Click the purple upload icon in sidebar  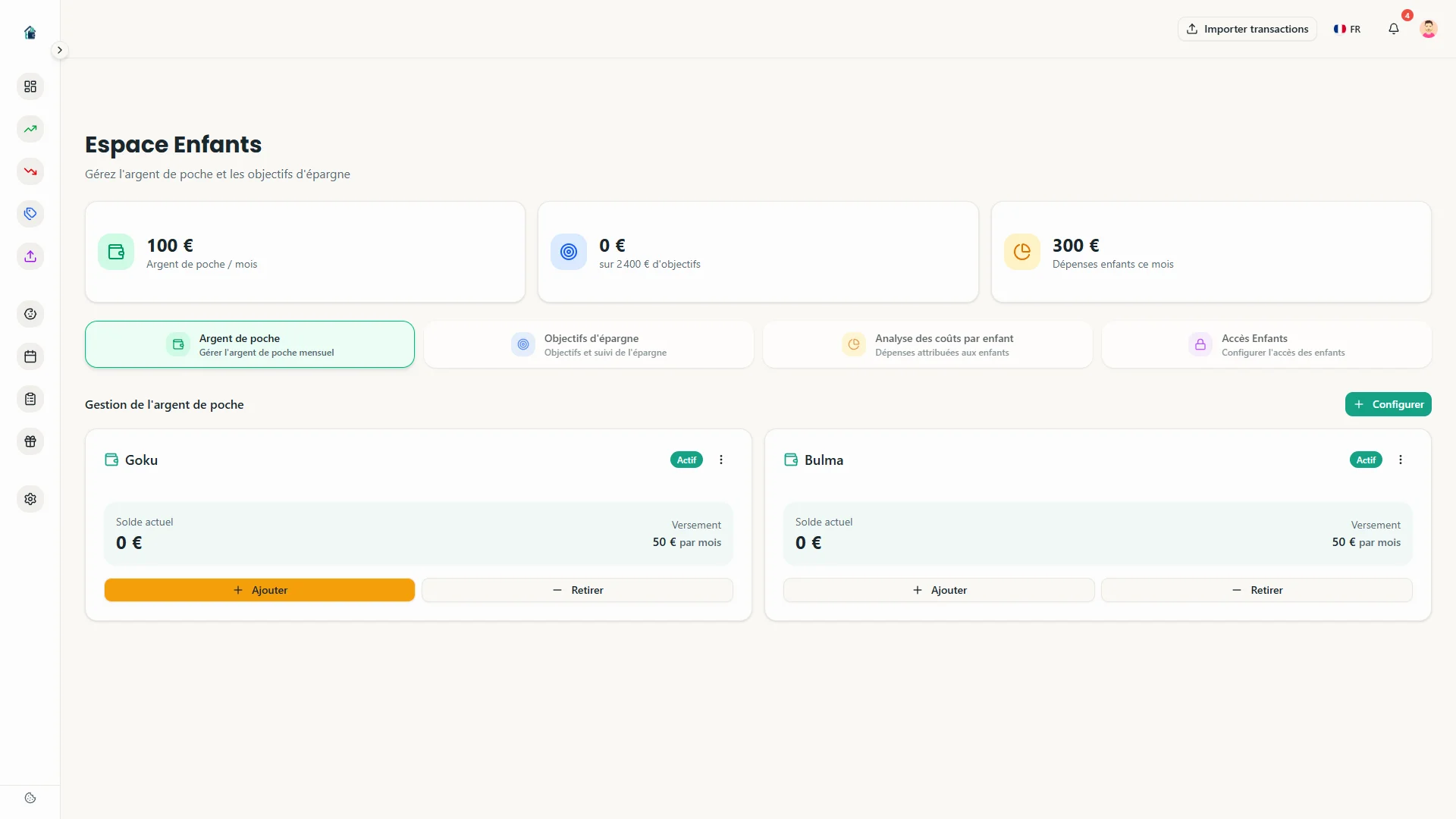click(30, 256)
